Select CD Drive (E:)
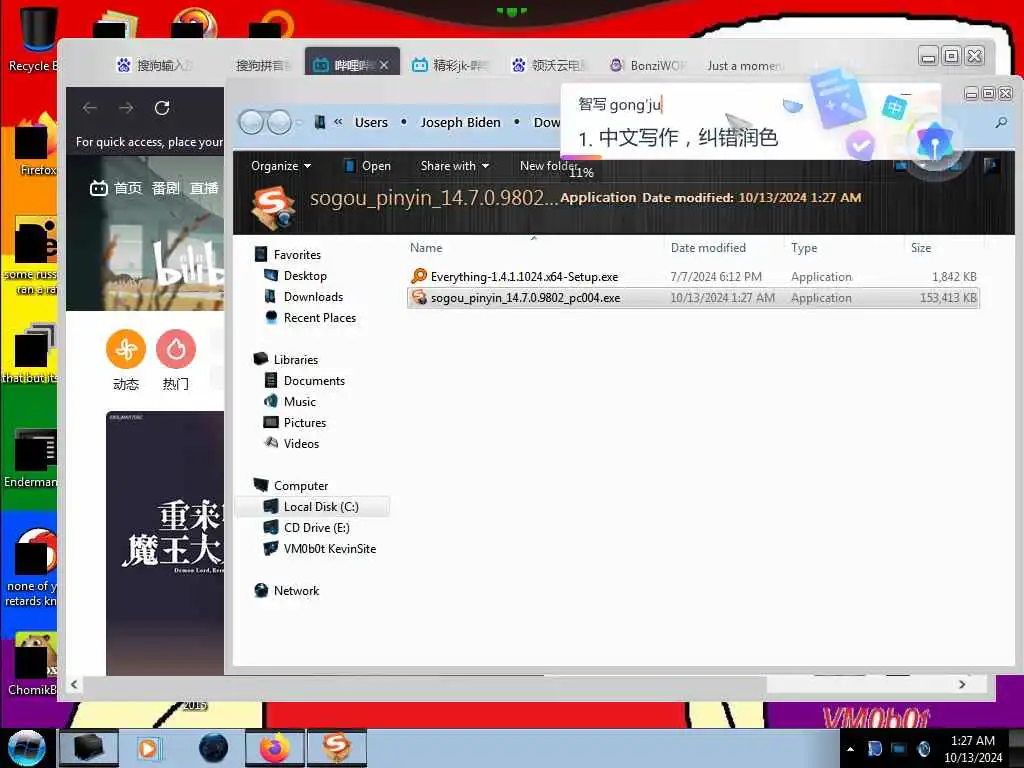 [306, 527]
